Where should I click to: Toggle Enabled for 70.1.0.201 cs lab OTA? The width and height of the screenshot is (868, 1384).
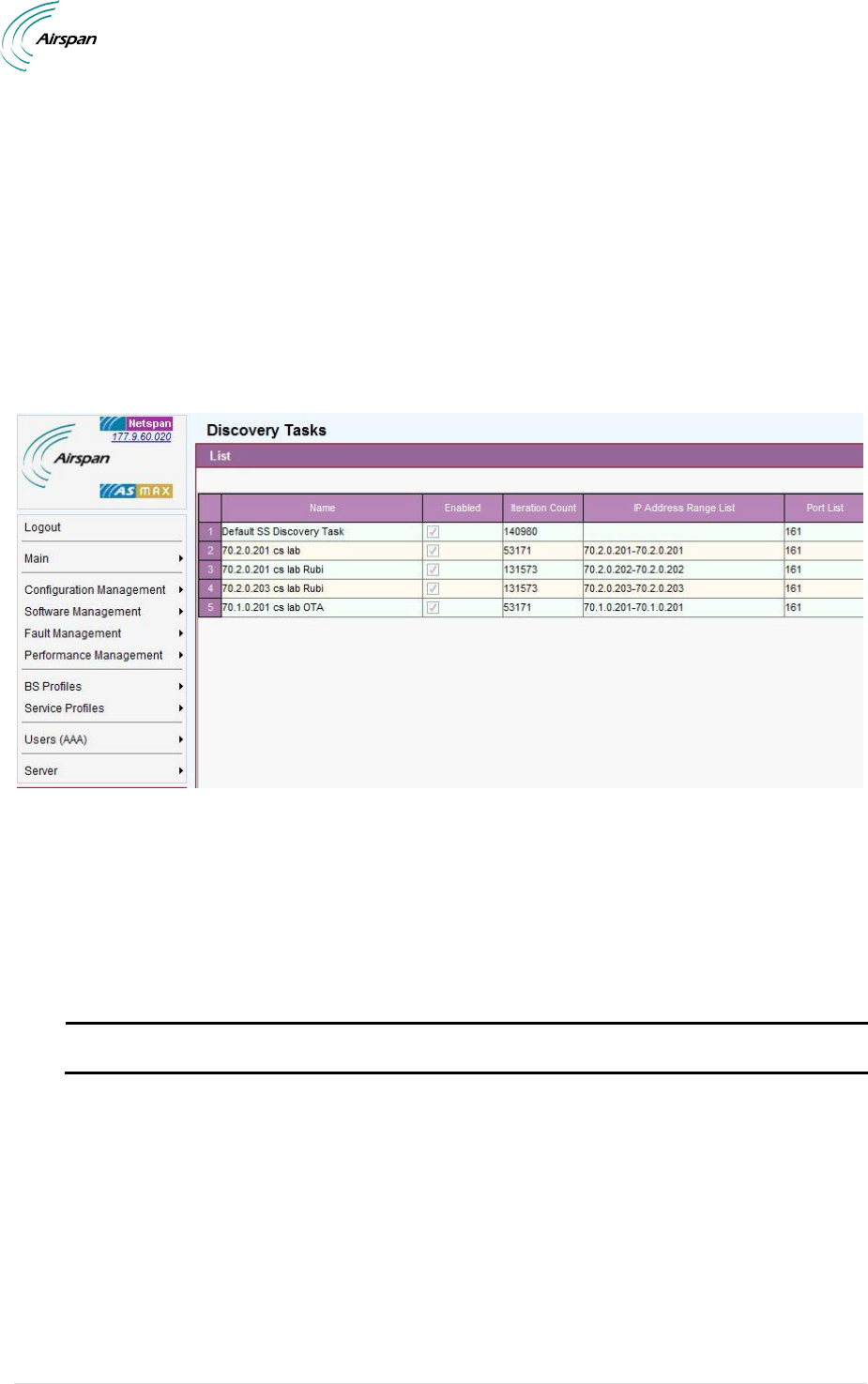click(433, 607)
